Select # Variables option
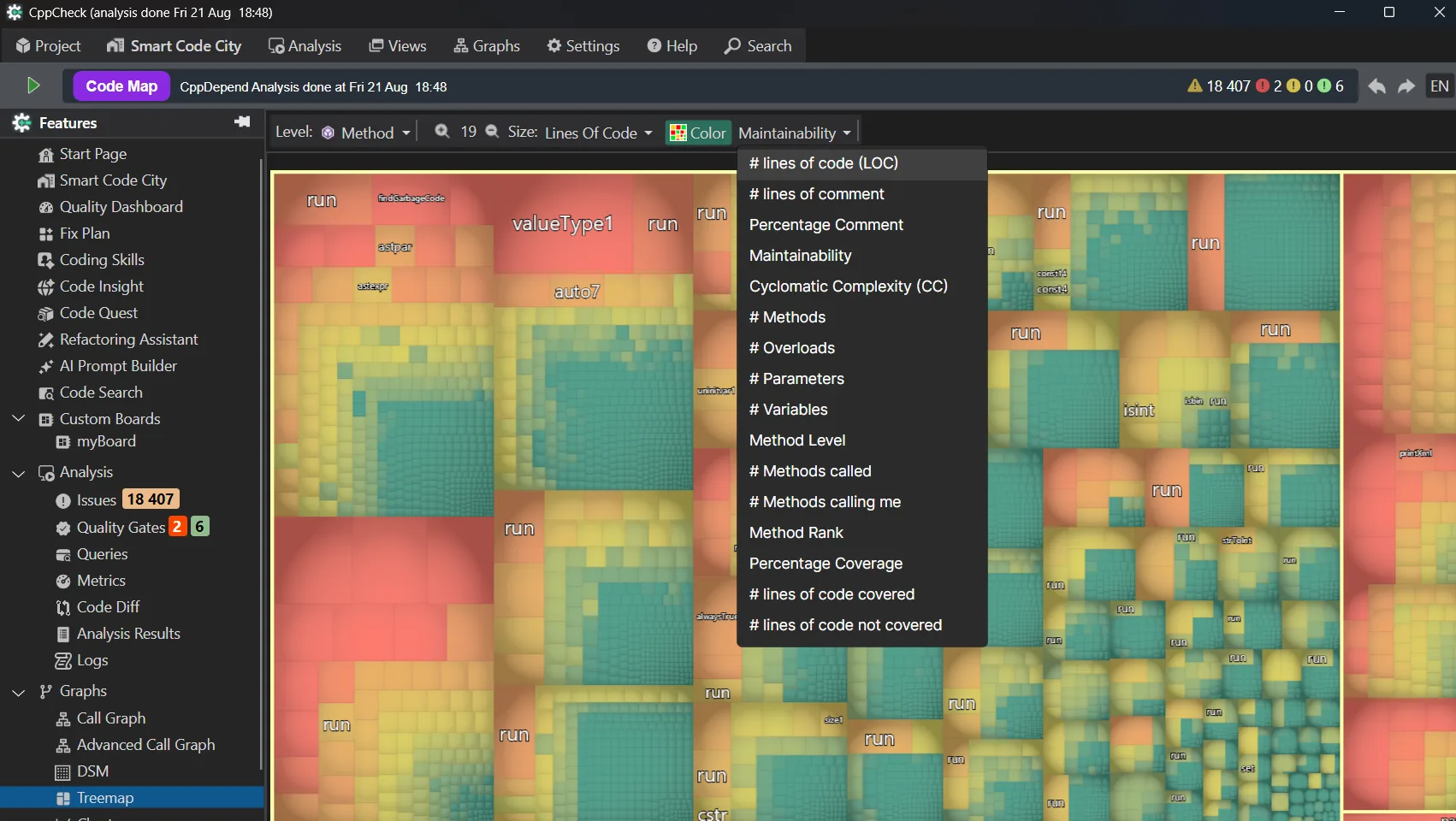Image resolution: width=1456 pixels, height=821 pixels. [862, 410]
